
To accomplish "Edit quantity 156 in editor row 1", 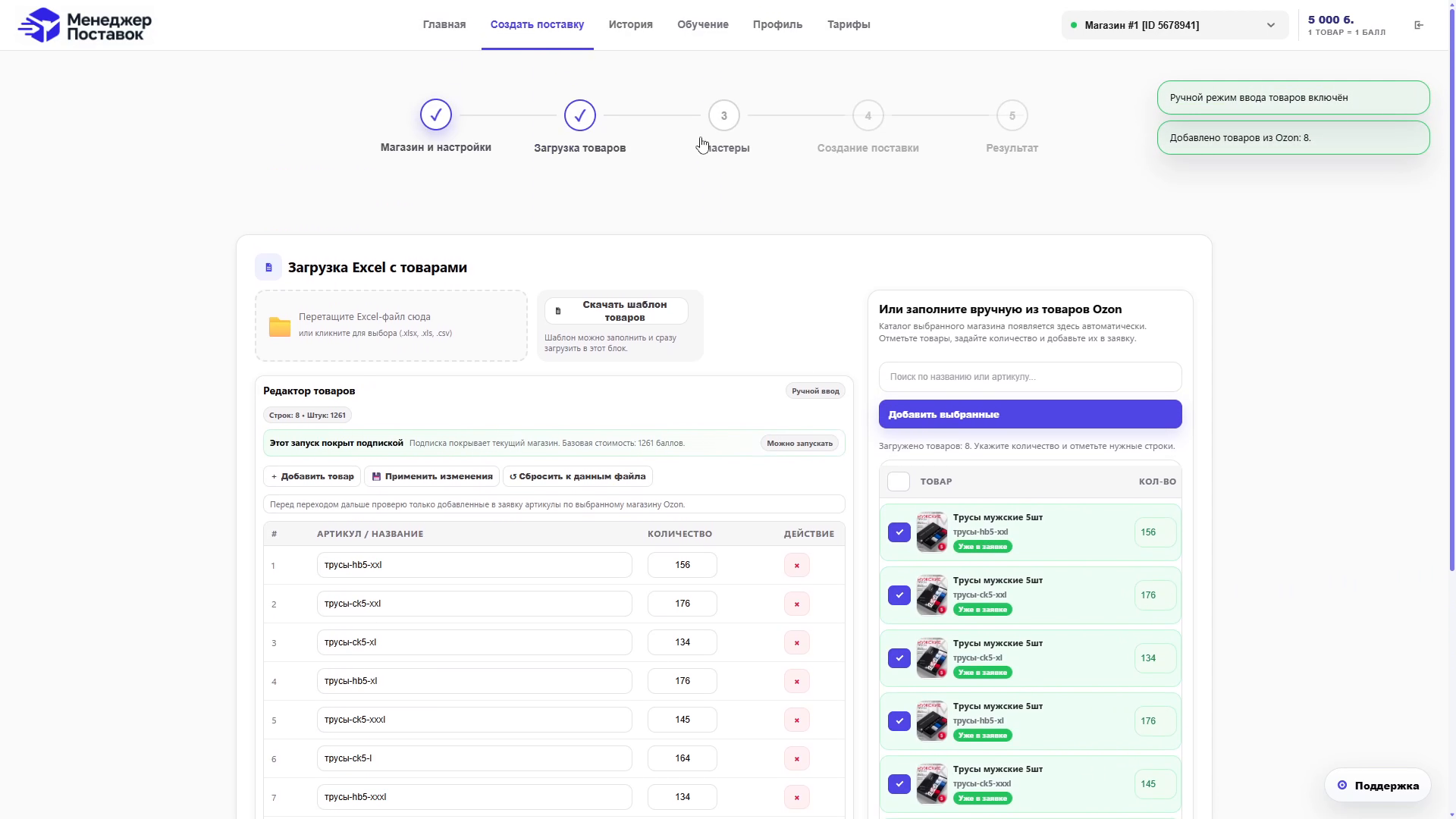I will (682, 565).
